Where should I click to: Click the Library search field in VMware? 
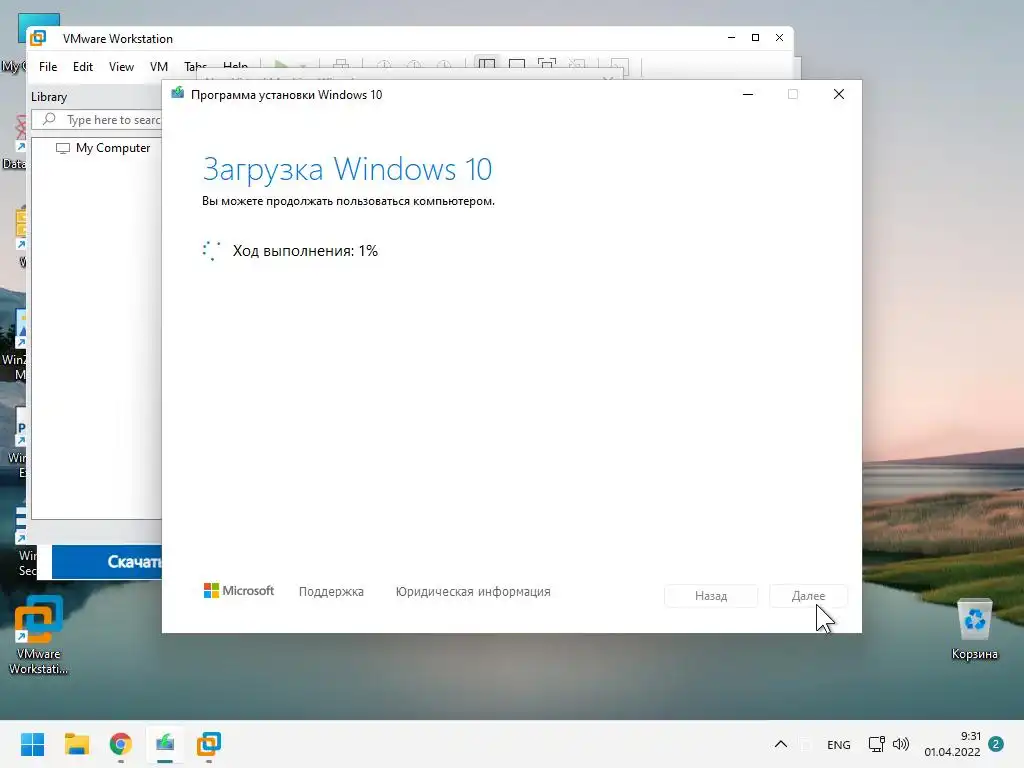click(98, 120)
